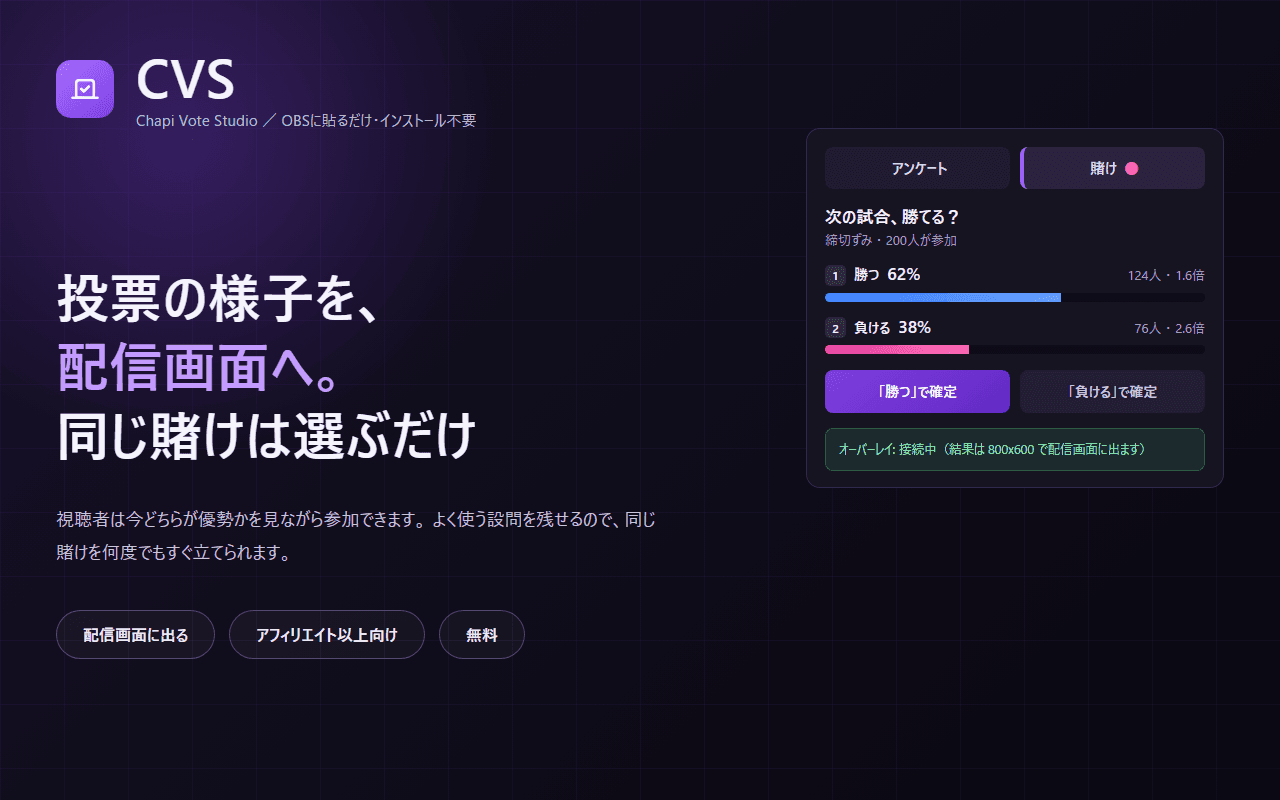Click the CVS purple logo icon
The height and width of the screenshot is (800, 1280).
85,89
